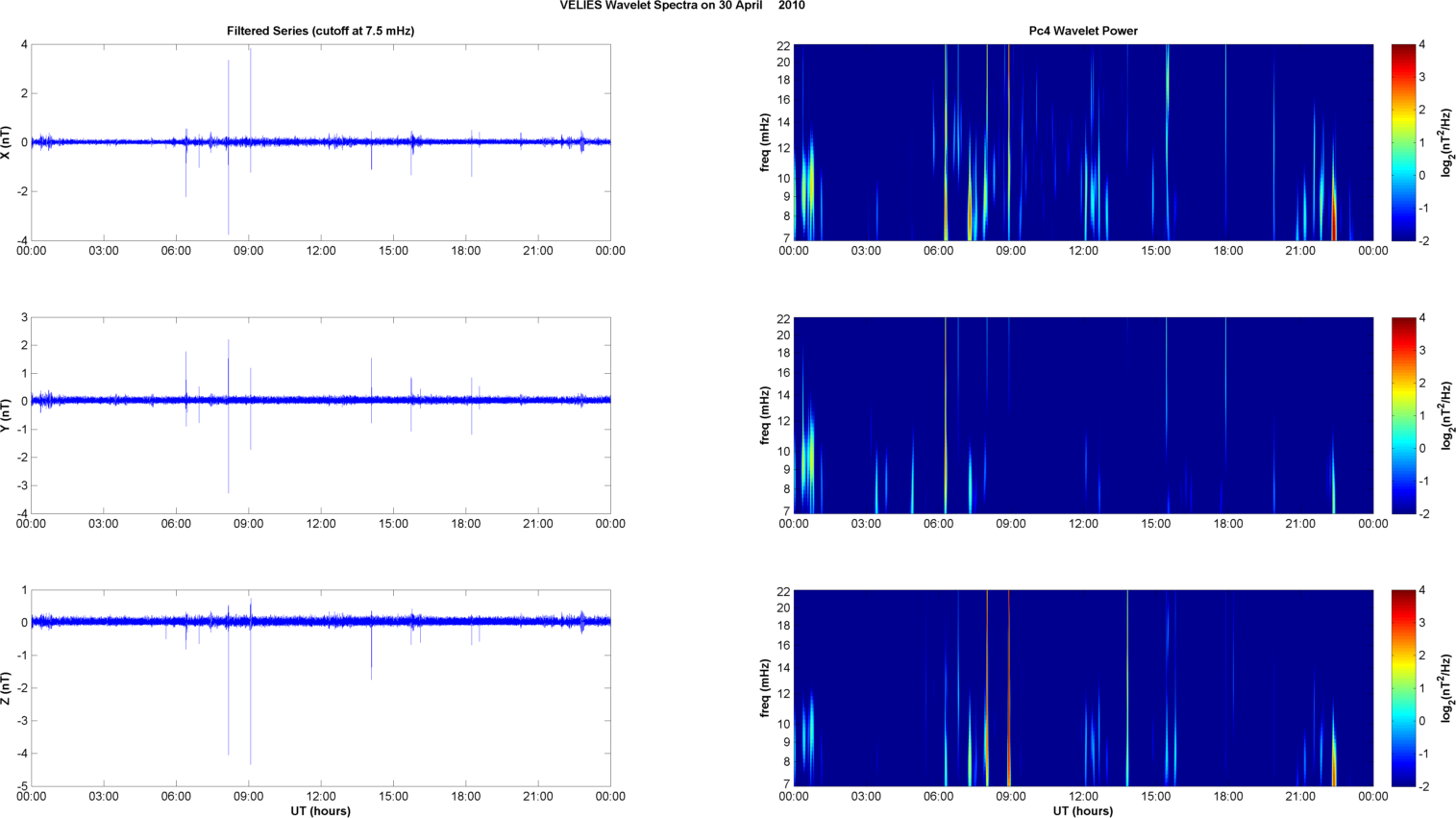Click the Z (nT) axis label
The image size is (1456, 818).
[x=7, y=688]
